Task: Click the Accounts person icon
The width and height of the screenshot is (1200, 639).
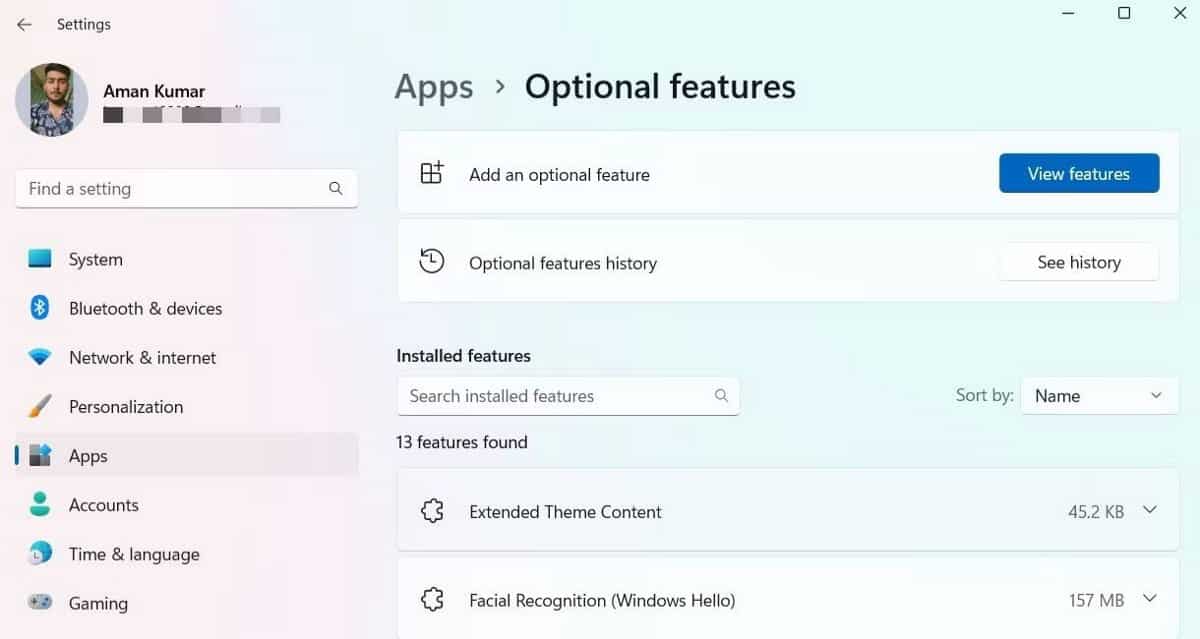Action: coord(40,504)
